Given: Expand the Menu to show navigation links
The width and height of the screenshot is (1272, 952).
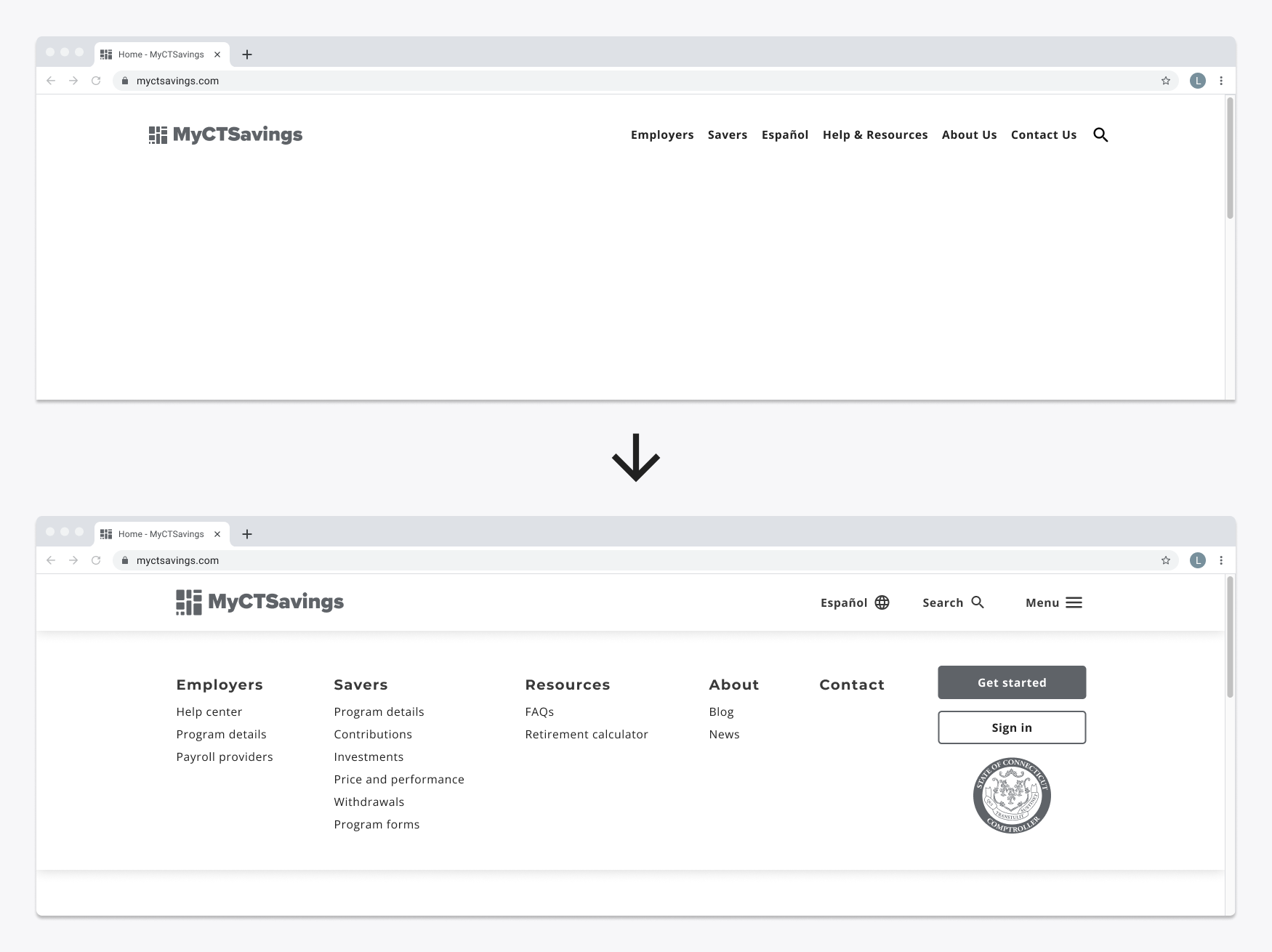Looking at the screenshot, I should coord(1053,602).
